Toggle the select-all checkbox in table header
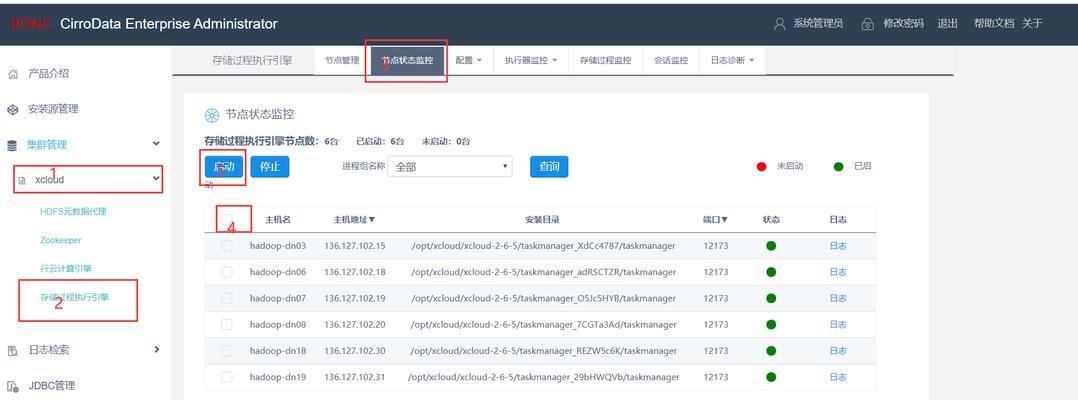Image resolution: width=1078 pixels, height=400 pixels. pos(227,219)
